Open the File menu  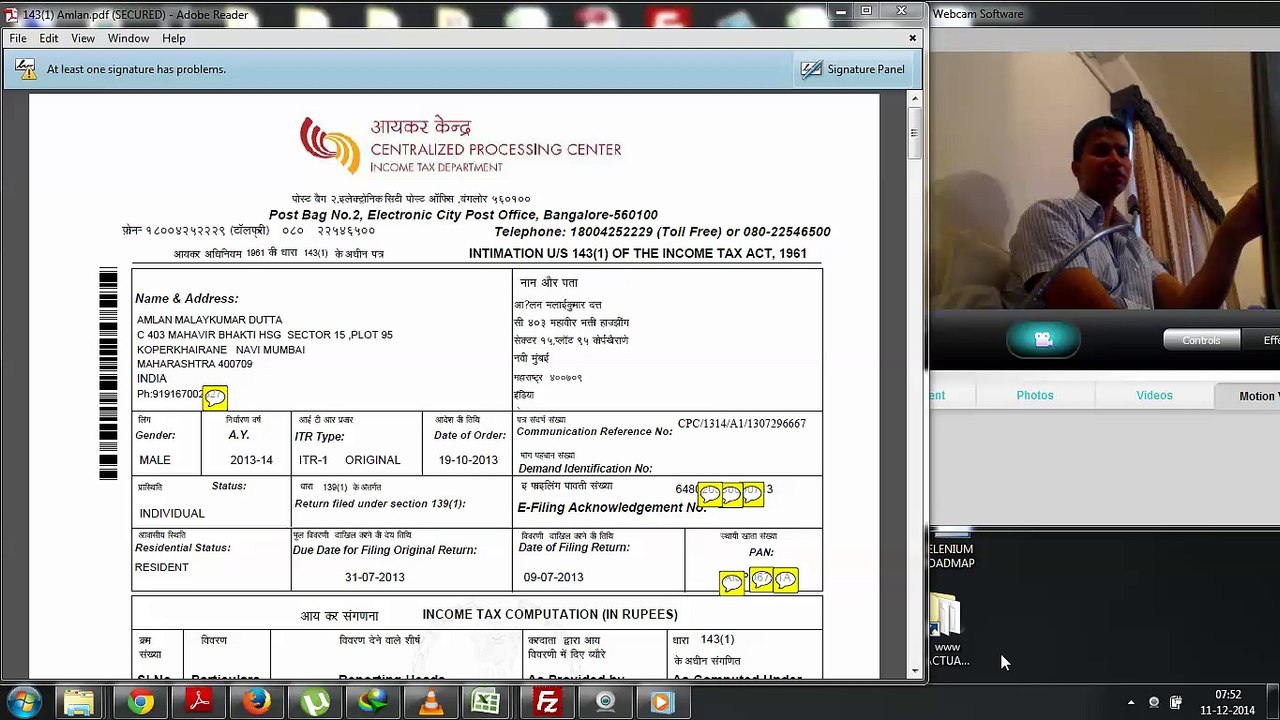point(18,38)
